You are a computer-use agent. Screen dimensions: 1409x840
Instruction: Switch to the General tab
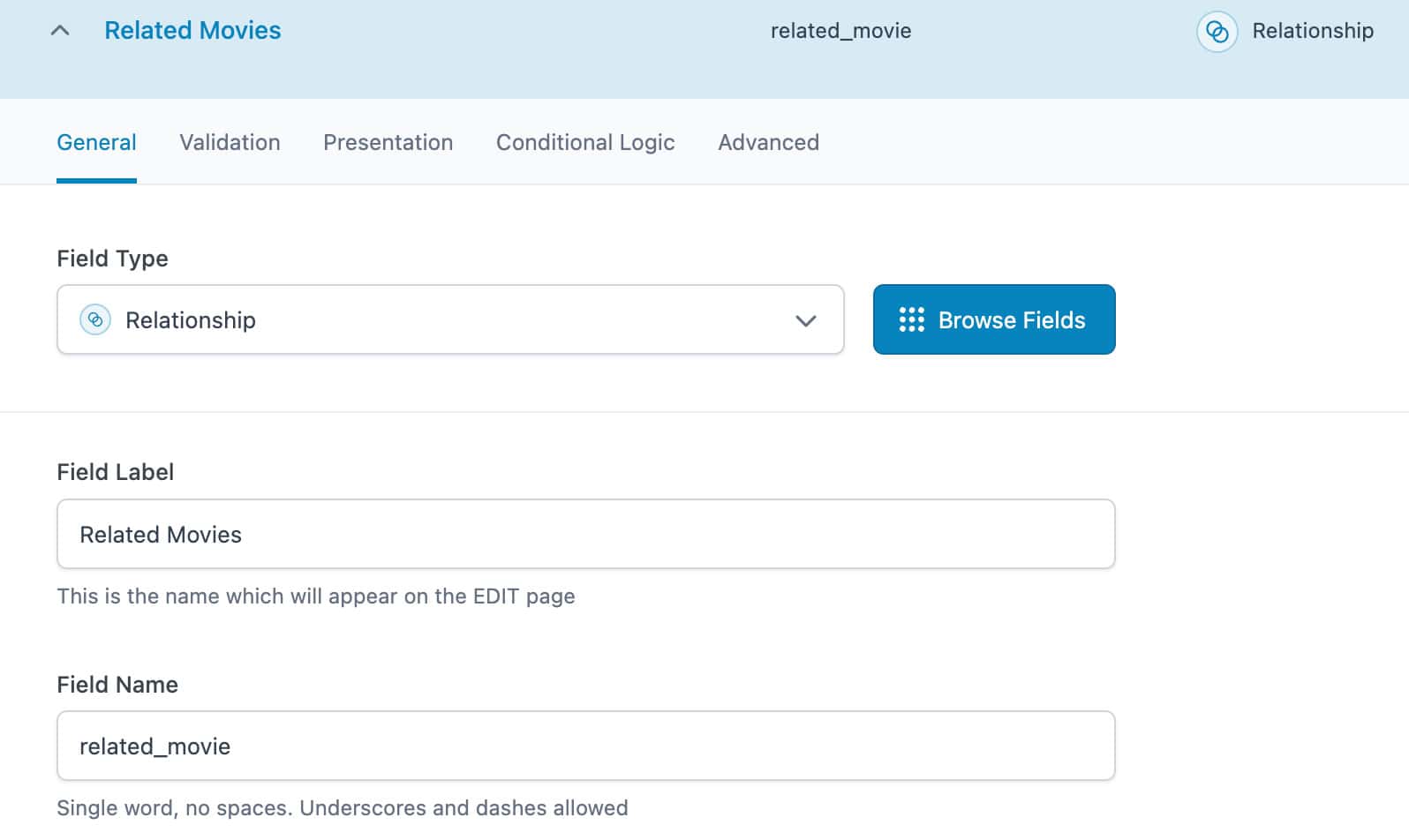click(96, 142)
